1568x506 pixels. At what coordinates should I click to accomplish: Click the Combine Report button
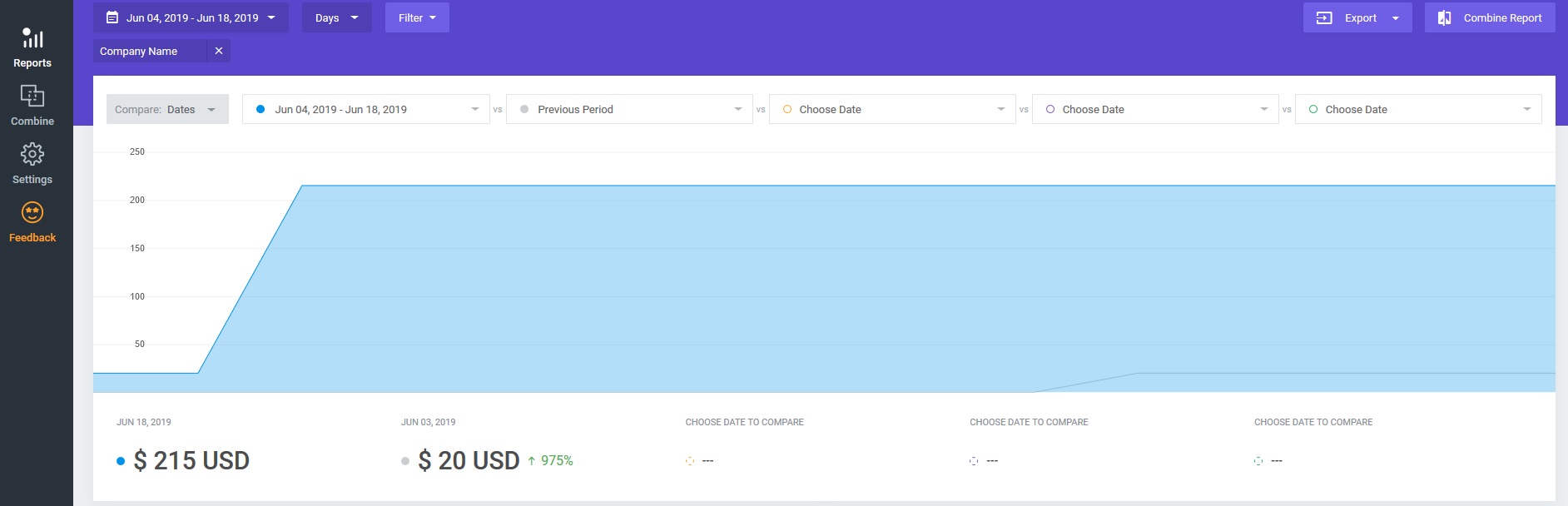(x=1490, y=17)
